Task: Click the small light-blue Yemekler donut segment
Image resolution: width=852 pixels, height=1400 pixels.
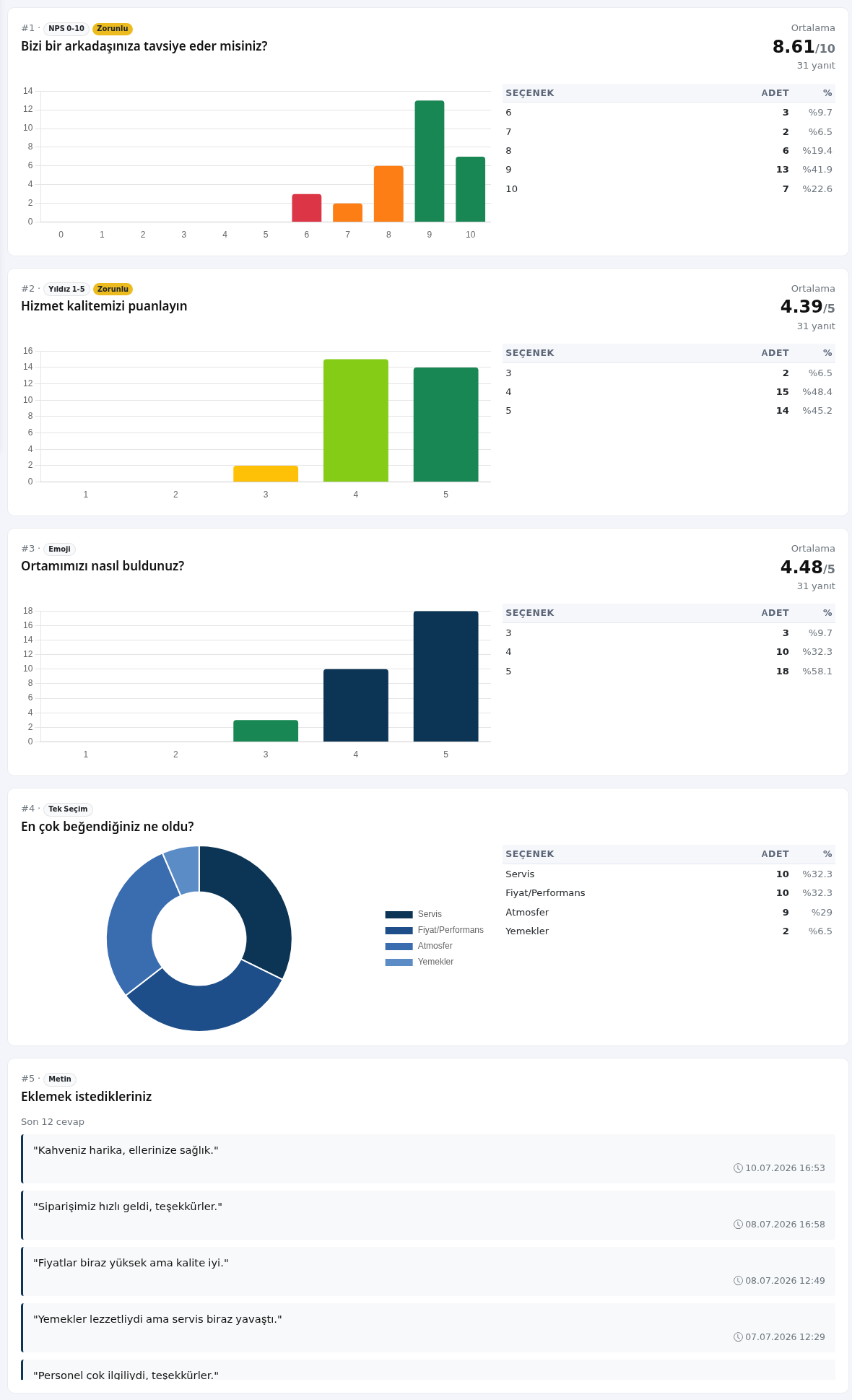Action: coord(183,870)
